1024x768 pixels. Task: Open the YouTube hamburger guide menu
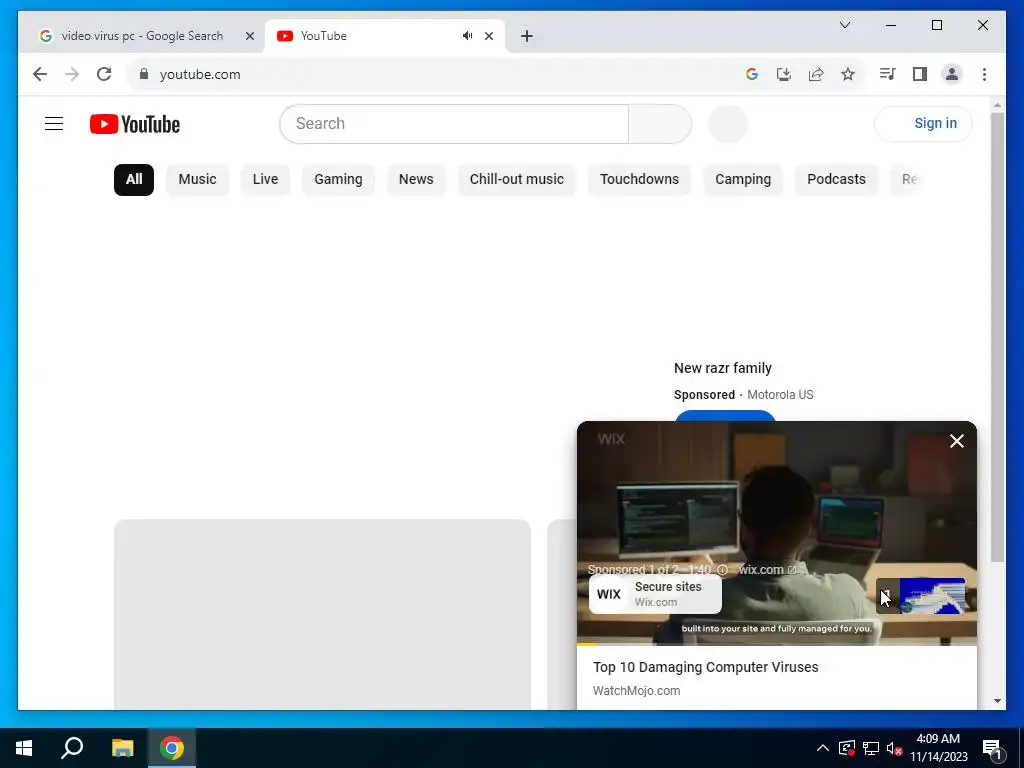54,123
